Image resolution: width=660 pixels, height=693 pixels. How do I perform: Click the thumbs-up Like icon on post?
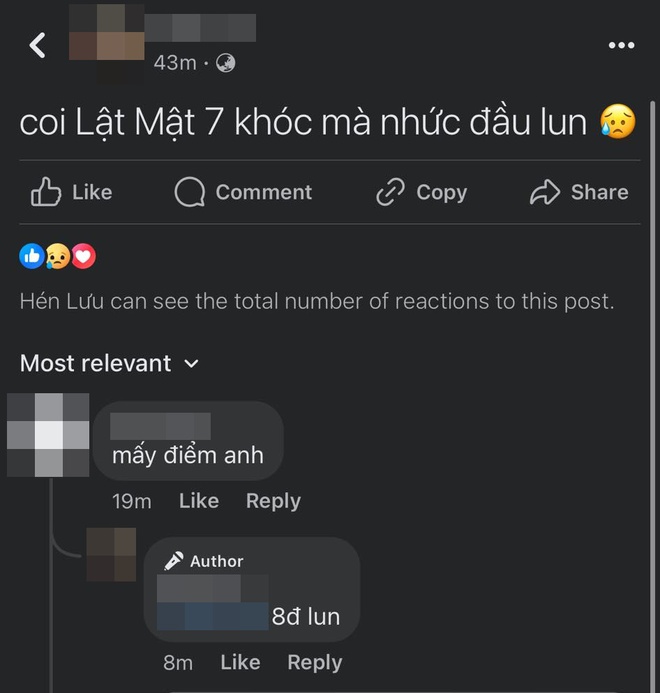[x=46, y=192]
